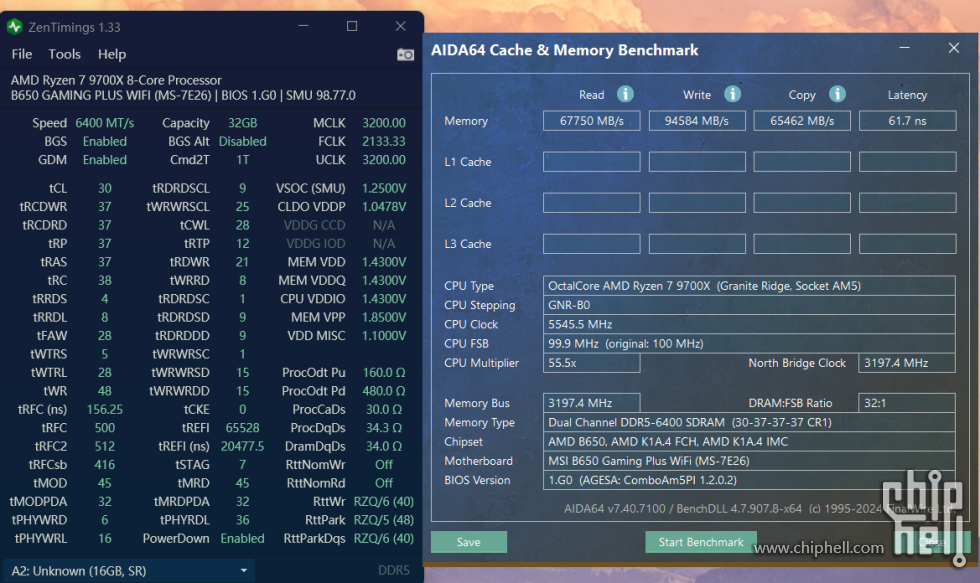Maximize the ZenTimings window
The image size is (980, 583).
coord(352,26)
